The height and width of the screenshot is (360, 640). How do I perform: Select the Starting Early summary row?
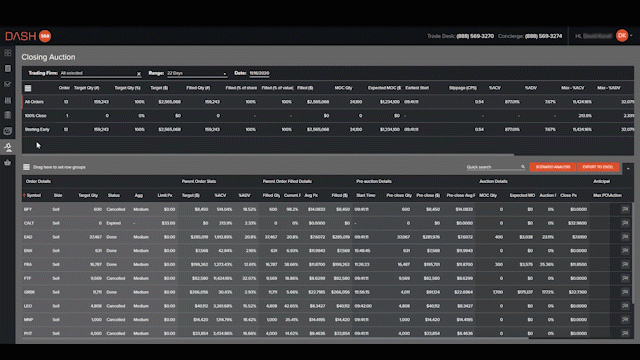click(x=328, y=129)
